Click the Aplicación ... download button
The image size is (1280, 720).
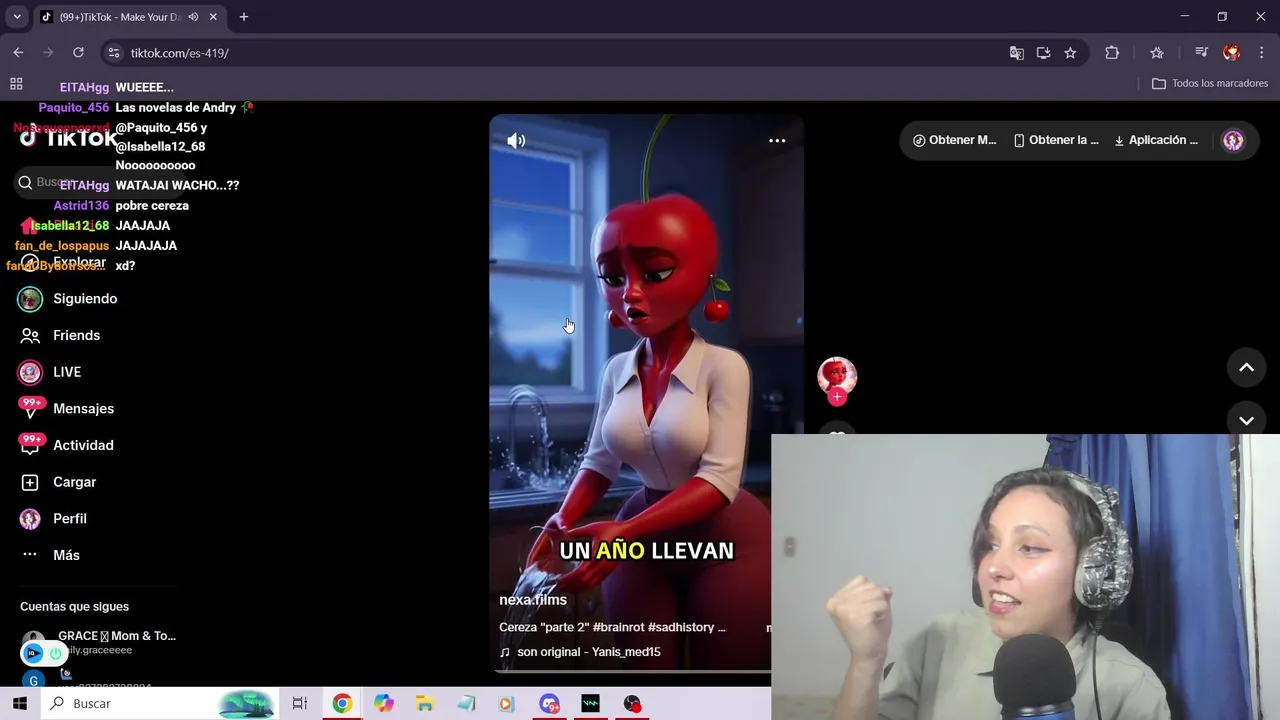tap(1156, 140)
